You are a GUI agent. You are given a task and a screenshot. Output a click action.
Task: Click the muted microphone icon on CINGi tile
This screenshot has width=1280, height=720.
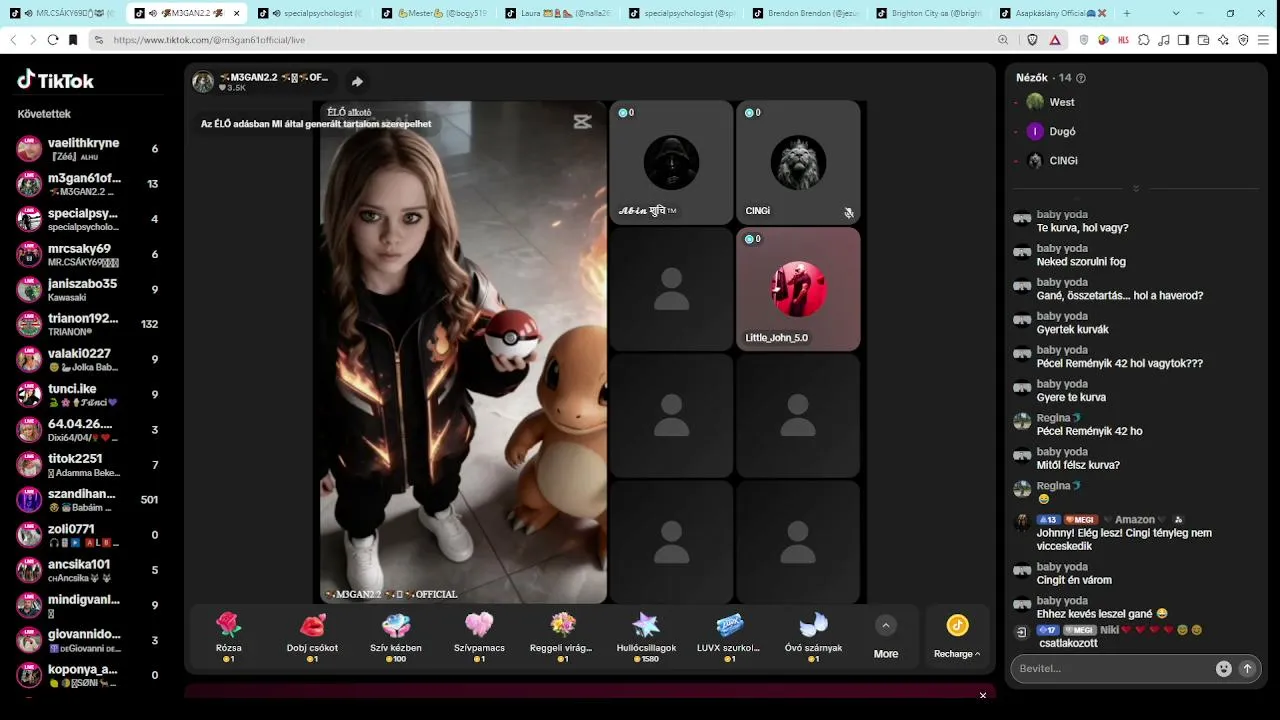tap(848, 213)
